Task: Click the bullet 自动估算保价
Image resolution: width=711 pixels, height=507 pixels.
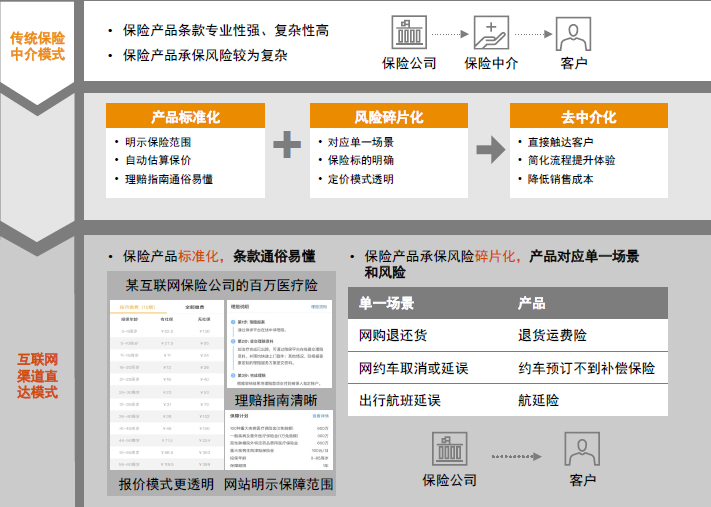Action: click(158, 160)
